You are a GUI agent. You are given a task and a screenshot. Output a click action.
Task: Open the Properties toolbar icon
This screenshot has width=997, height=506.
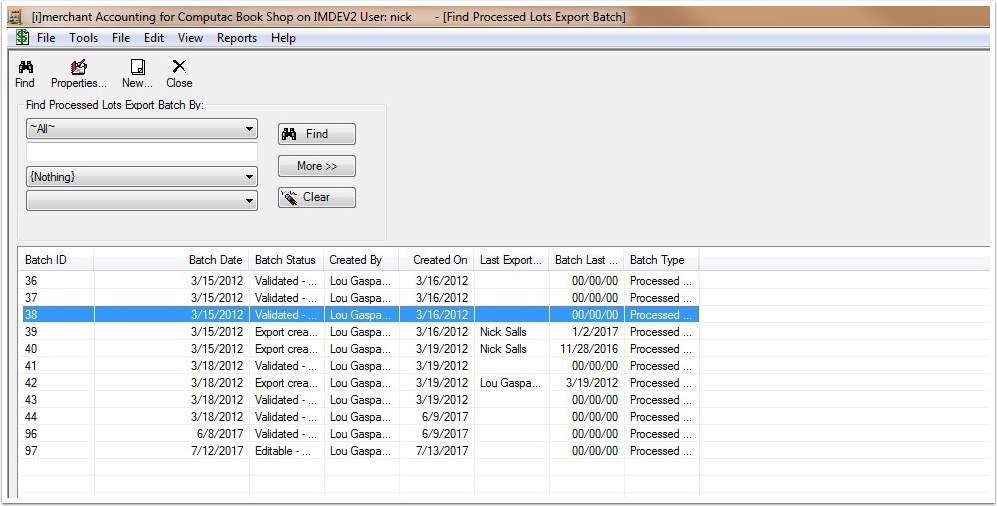(79, 67)
